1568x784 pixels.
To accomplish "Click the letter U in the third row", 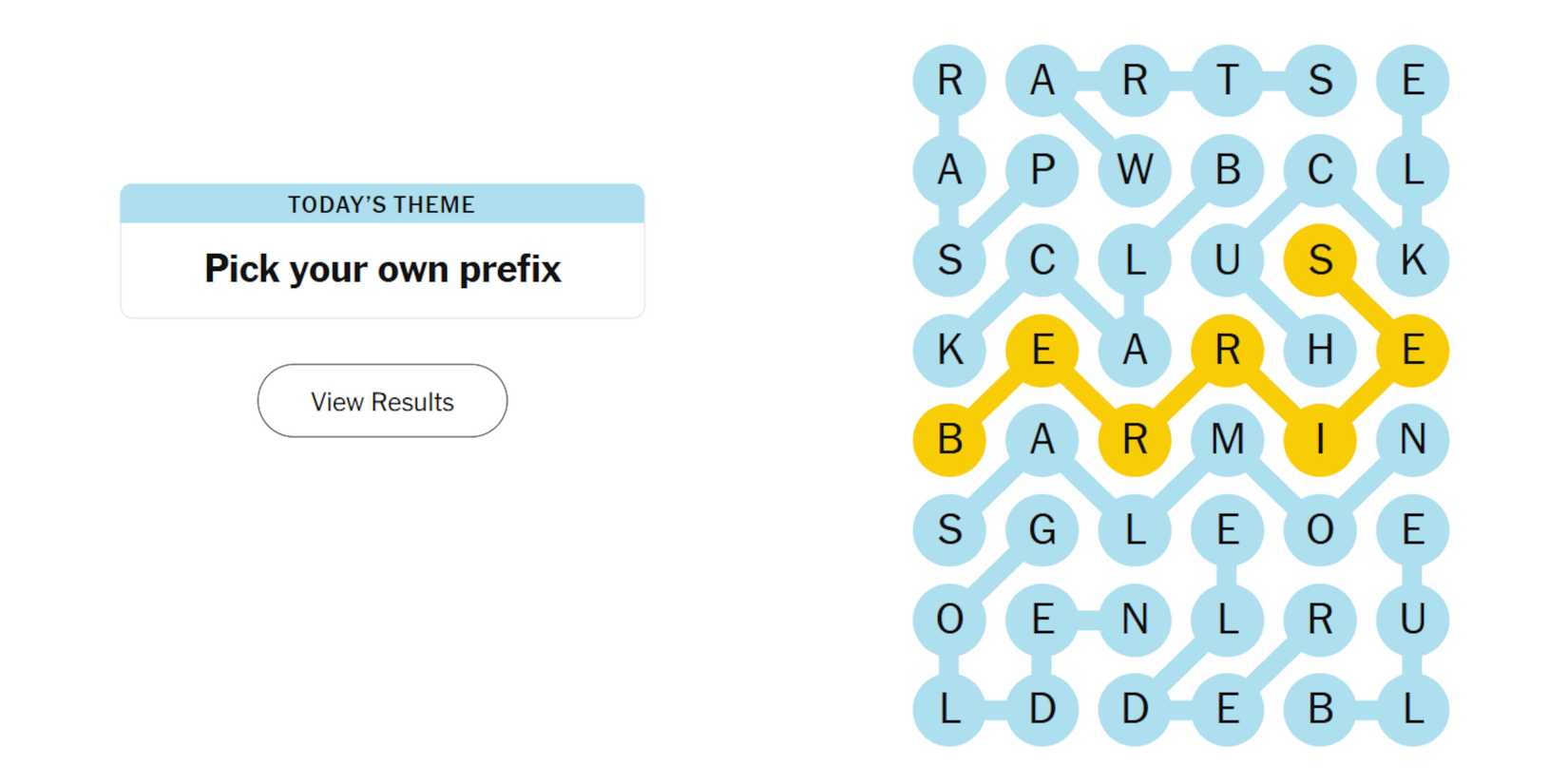I will (x=1227, y=261).
